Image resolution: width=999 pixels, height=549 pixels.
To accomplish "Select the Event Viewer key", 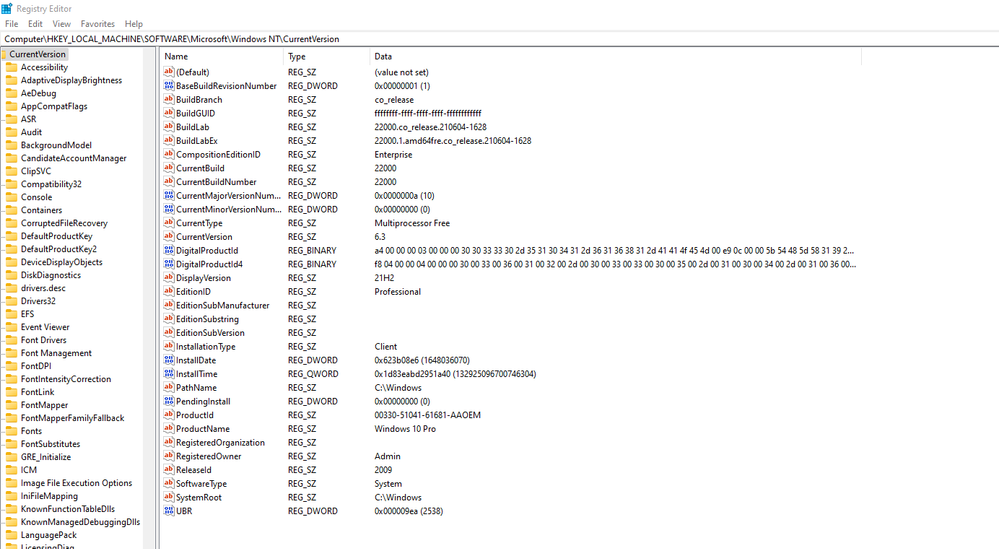I will coord(45,327).
